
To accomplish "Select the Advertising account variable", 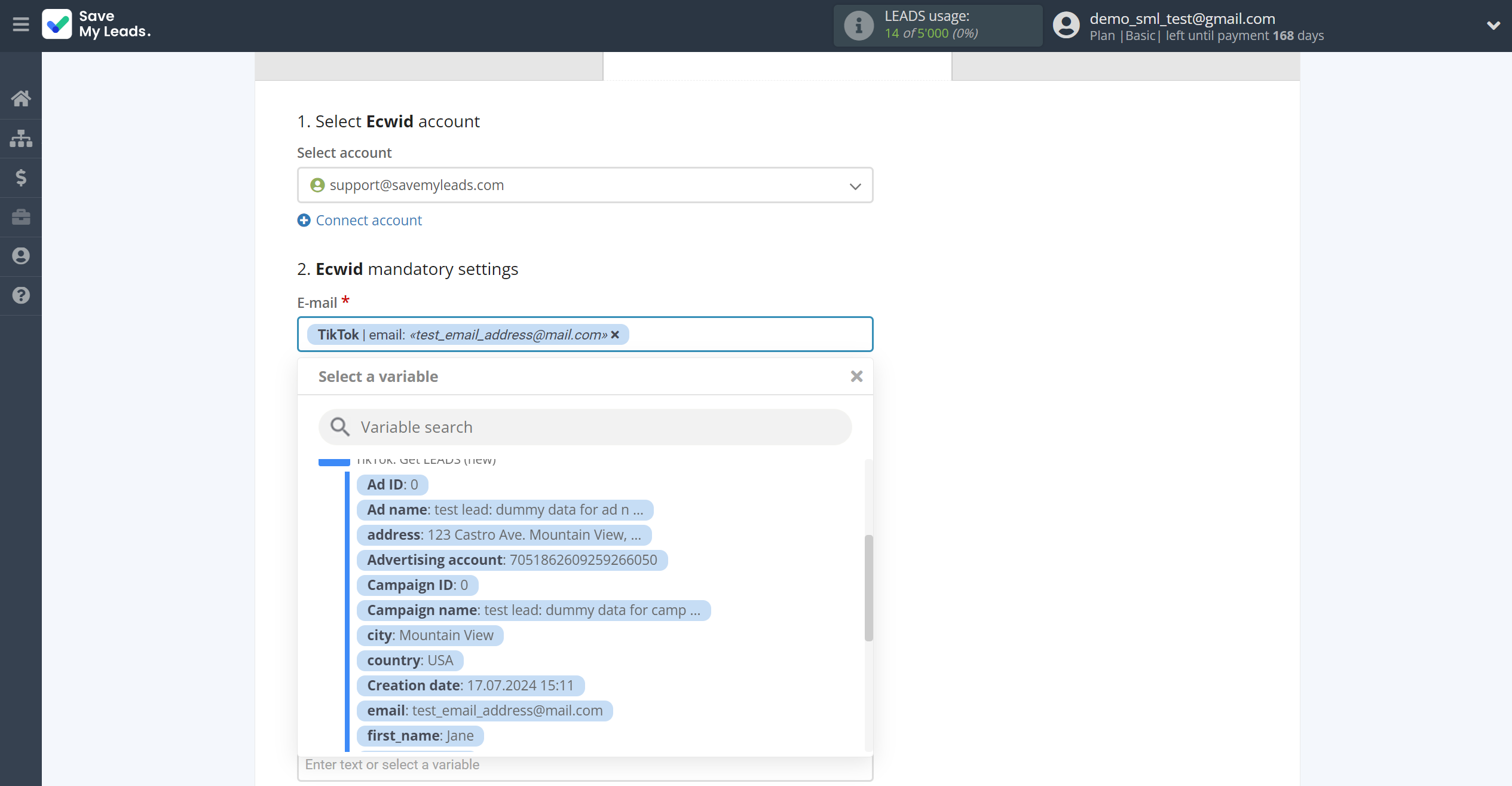I will click(x=512, y=560).
